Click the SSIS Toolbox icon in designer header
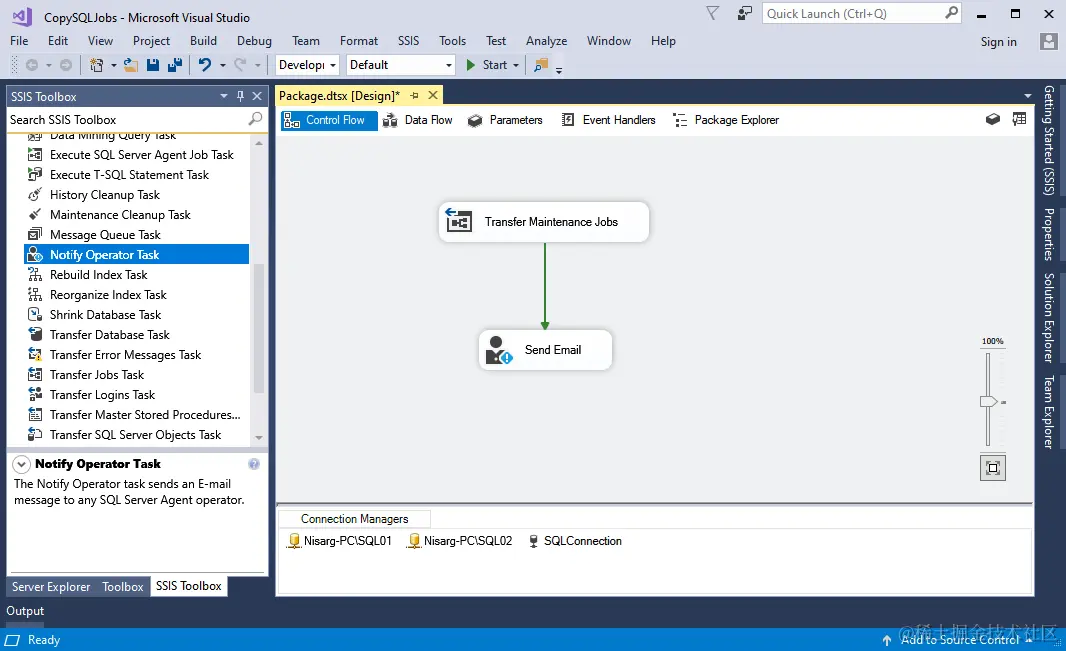The width and height of the screenshot is (1066, 651). click(x=993, y=120)
